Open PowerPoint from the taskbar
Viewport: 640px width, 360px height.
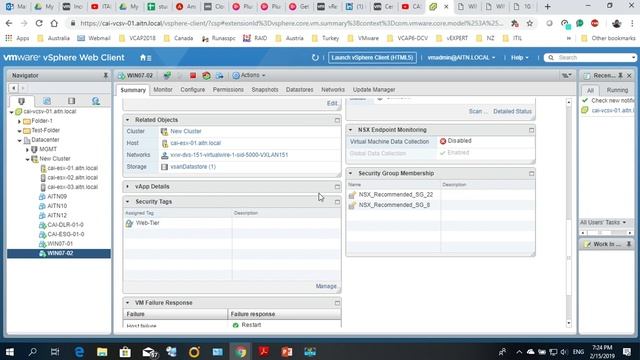[x=287, y=352]
